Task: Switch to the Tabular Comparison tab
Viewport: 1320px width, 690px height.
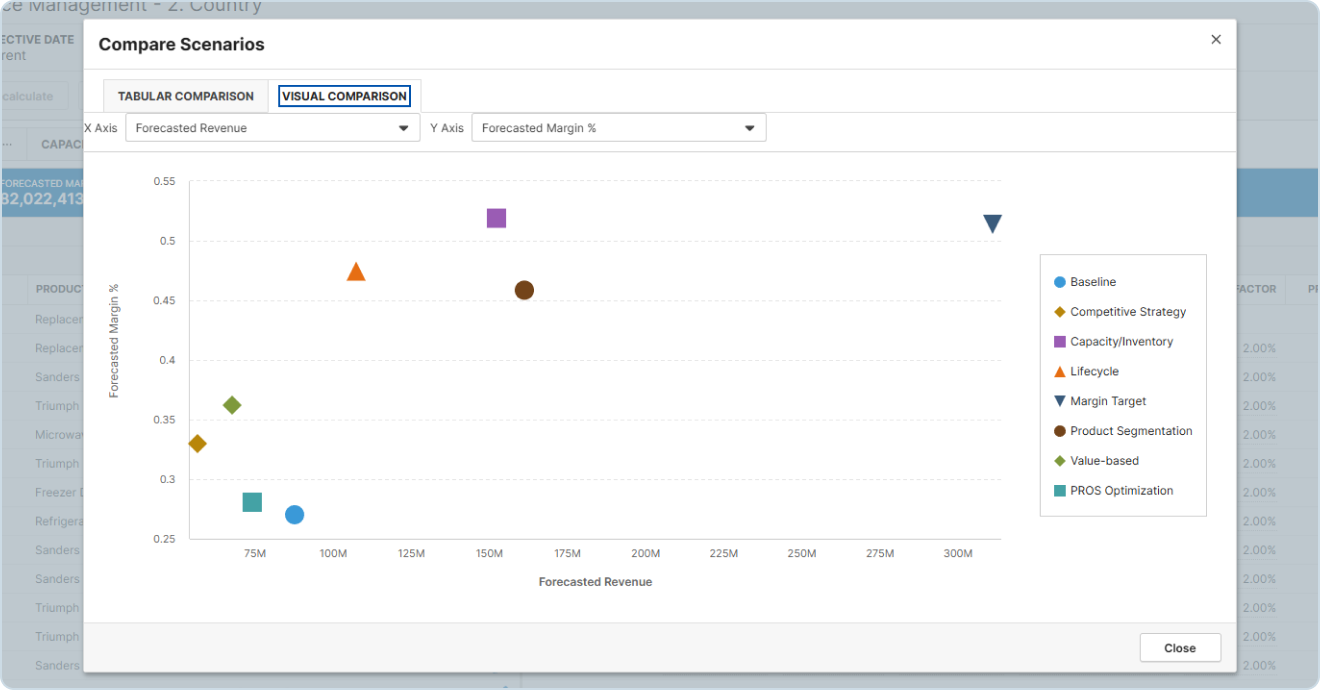Action: (186, 96)
